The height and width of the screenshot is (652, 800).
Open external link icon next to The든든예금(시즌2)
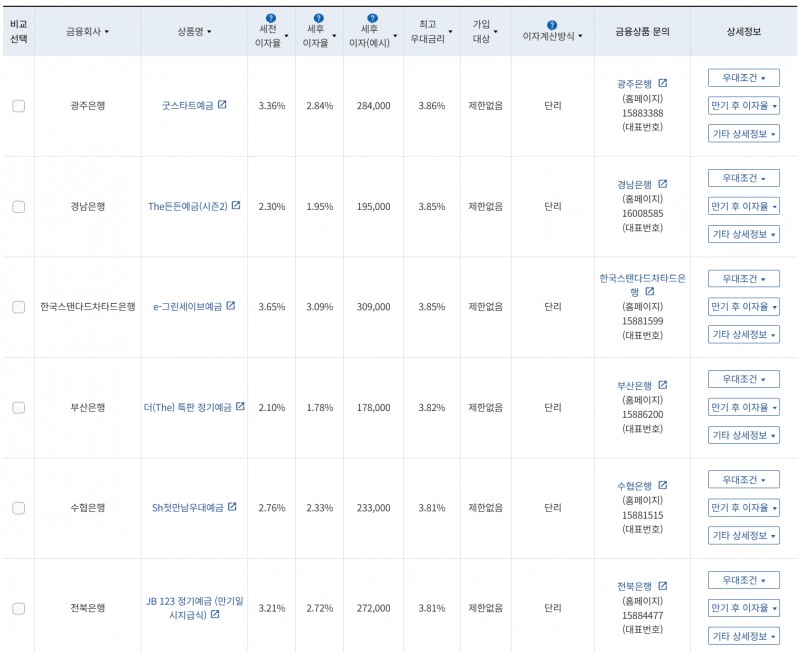(236, 205)
